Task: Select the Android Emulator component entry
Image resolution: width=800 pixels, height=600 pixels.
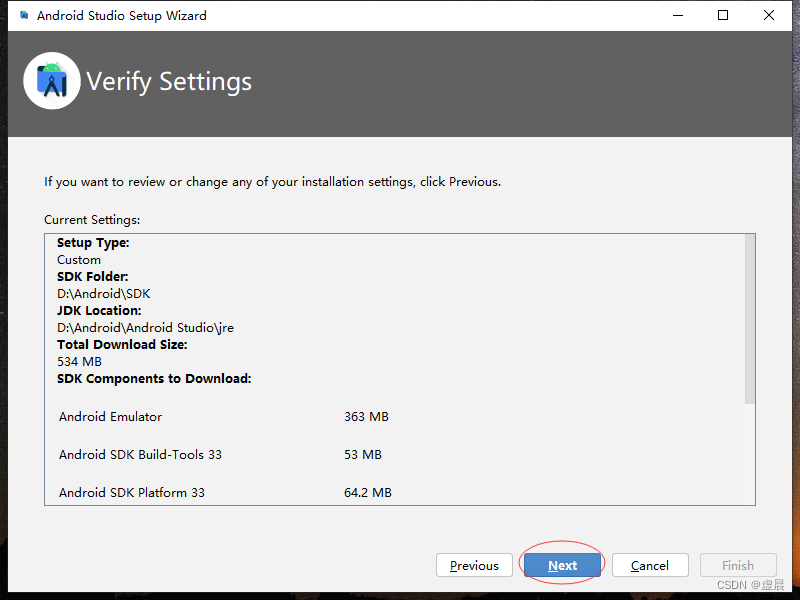Action: [110, 416]
